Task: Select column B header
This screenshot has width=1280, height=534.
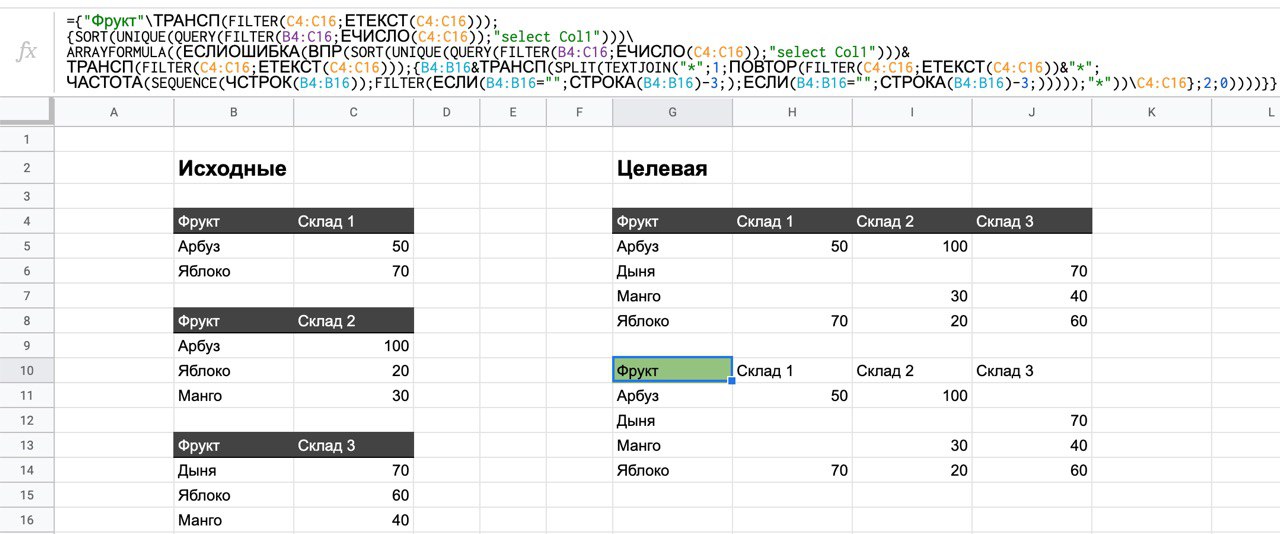Action: (233, 113)
